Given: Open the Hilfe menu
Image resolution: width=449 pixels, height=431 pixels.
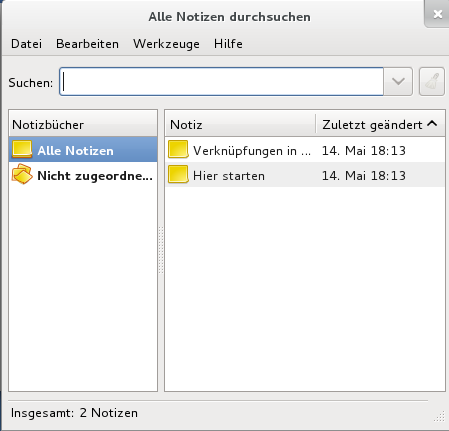Looking at the screenshot, I should [x=228, y=44].
